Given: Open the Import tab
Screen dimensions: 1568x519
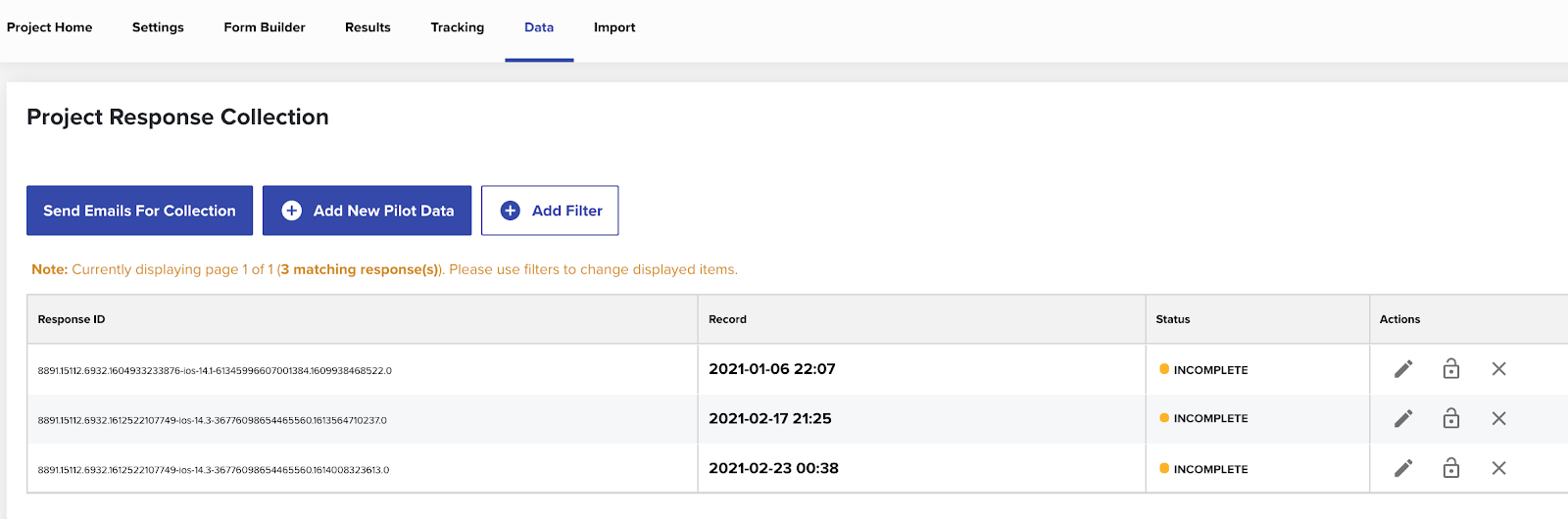Looking at the screenshot, I should point(614,27).
